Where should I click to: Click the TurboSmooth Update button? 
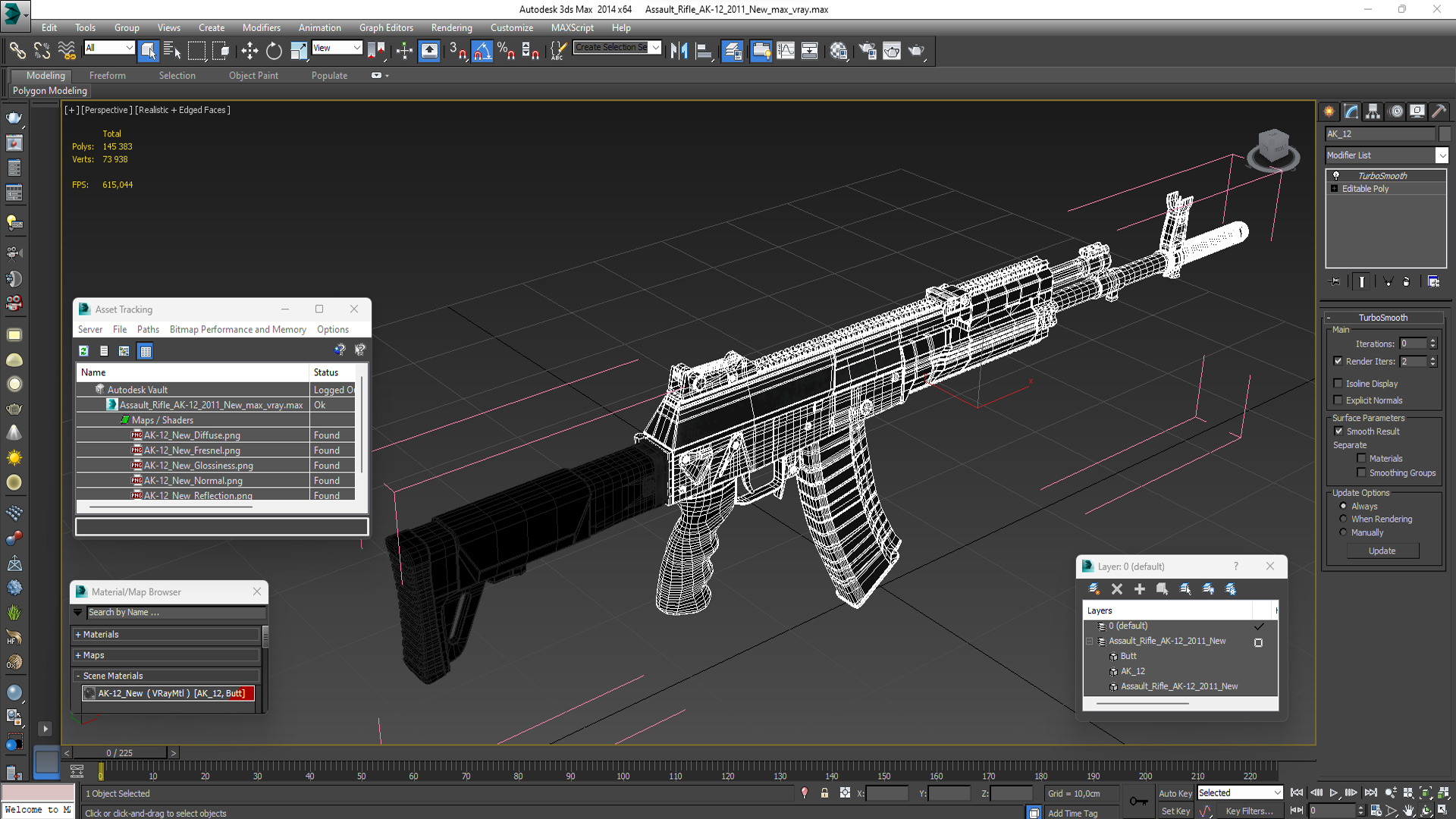point(1382,551)
